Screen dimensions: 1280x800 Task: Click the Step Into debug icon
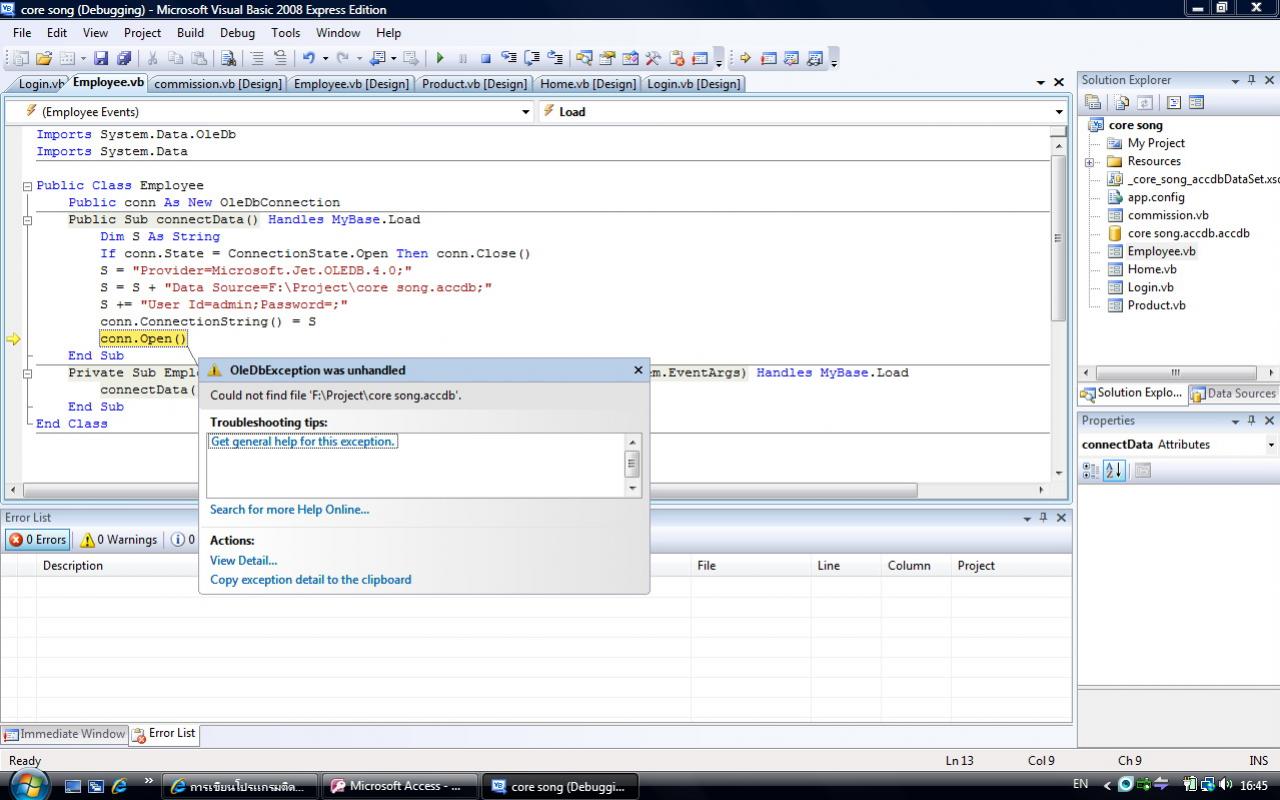(509, 58)
